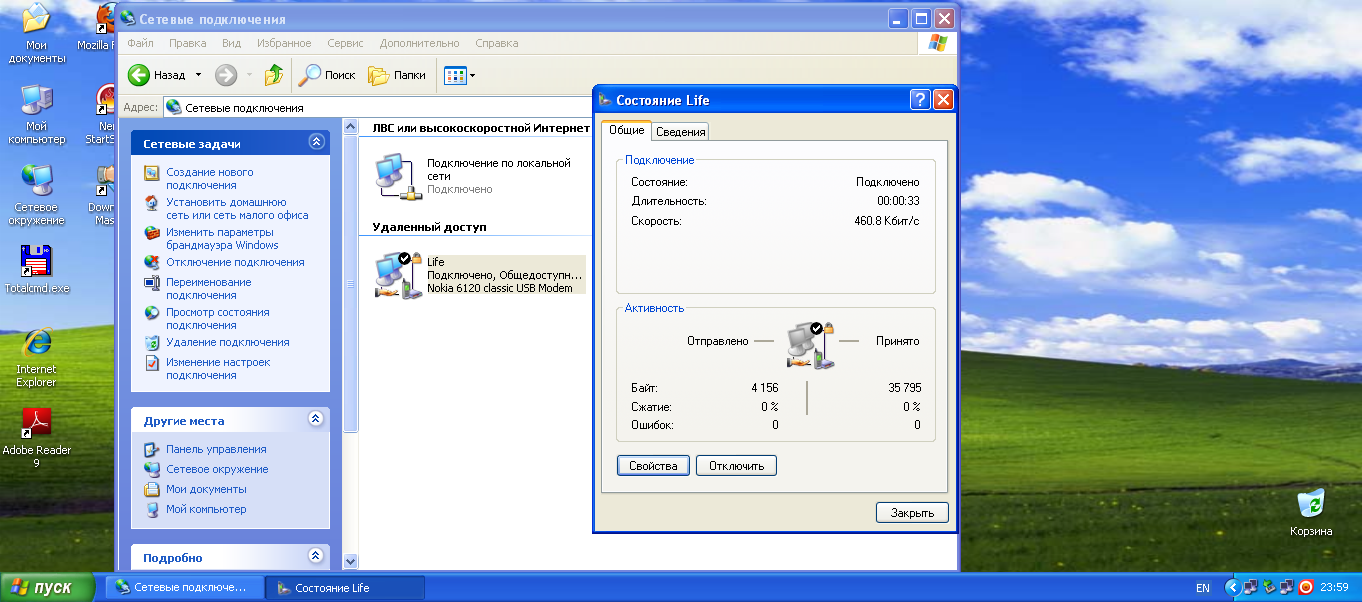Select the Life dial-up connection icon
The width and height of the screenshot is (1362, 602).
click(396, 275)
